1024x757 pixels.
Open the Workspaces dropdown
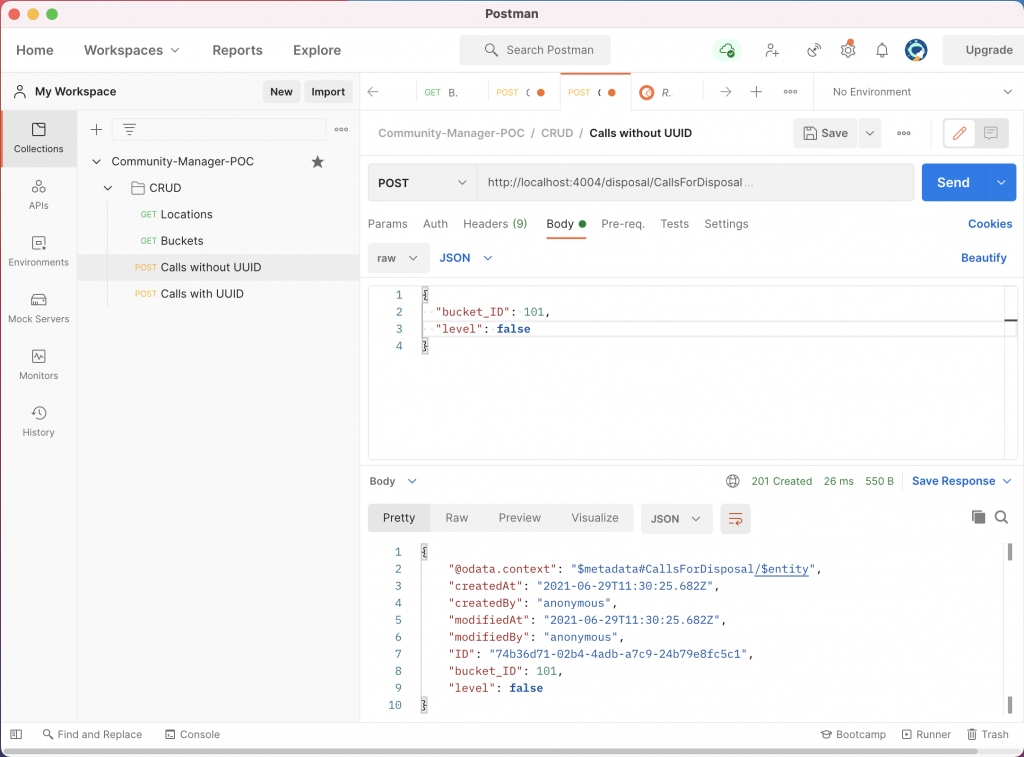[x=131, y=50]
